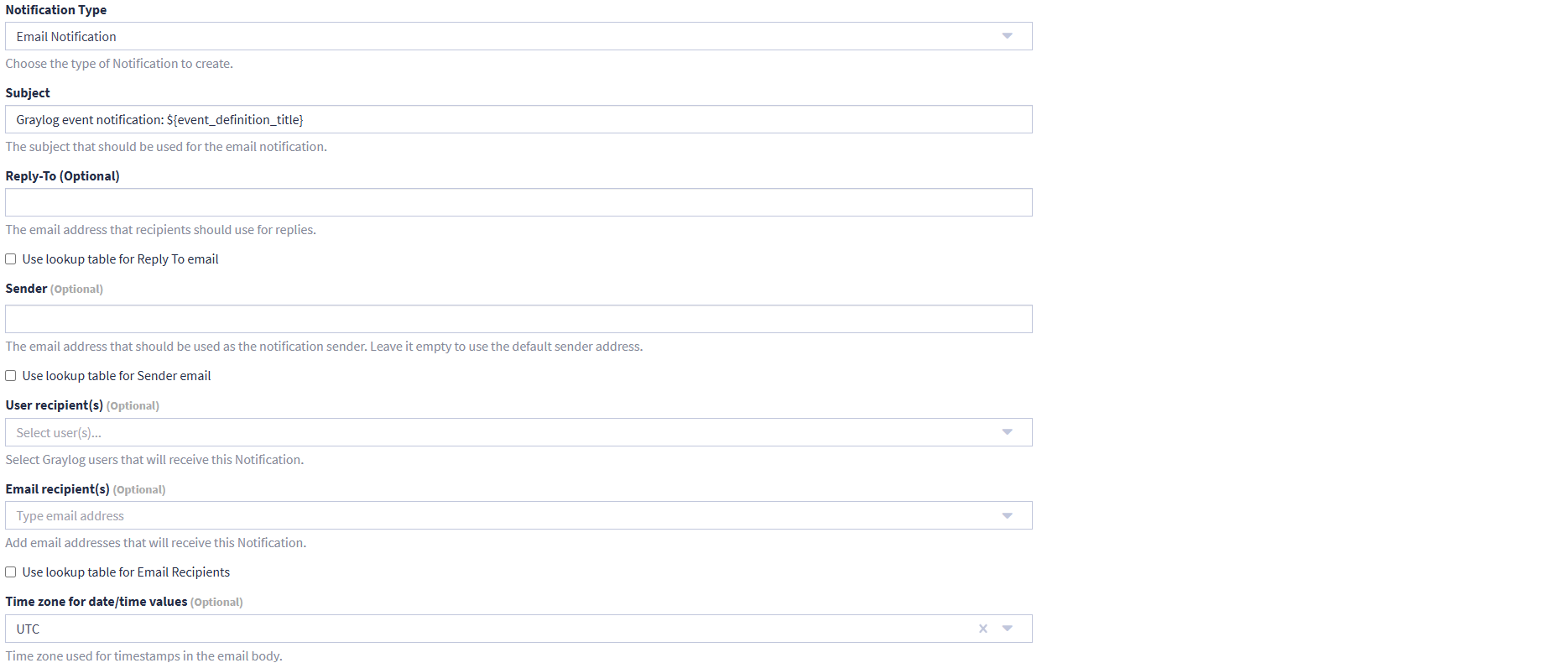The image size is (1568, 663).
Task: Expand the Email recipient(s) dropdown arrow
Action: (1007, 515)
